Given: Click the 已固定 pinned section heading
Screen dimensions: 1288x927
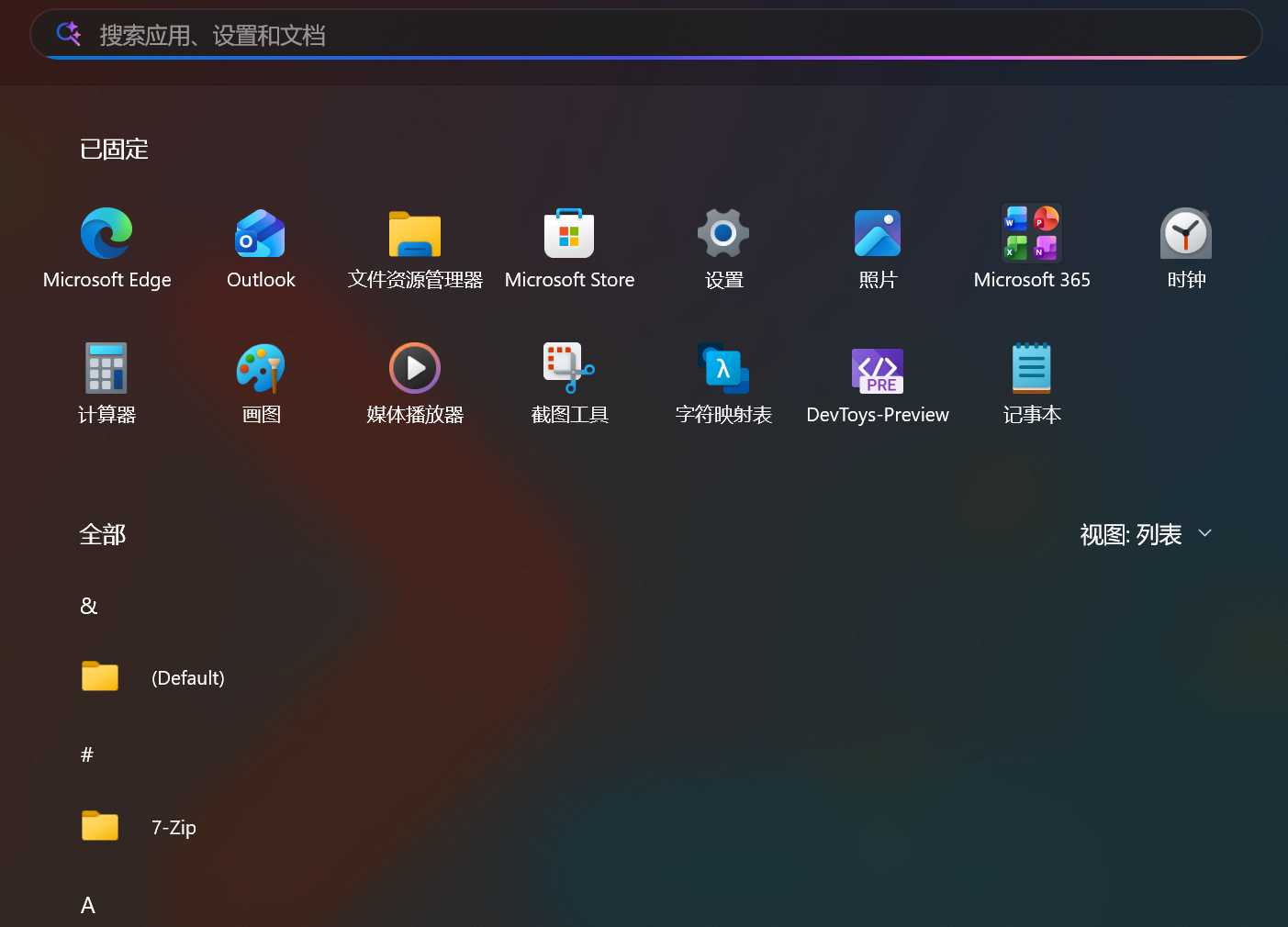Looking at the screenshot, I should (114, 149).
